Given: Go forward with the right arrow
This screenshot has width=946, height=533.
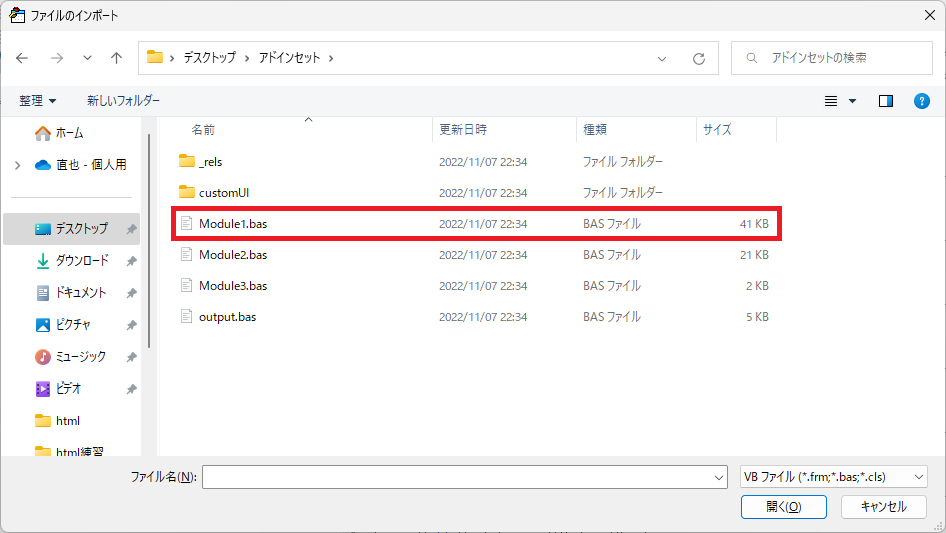Looking at the screenshot, I should (x=57, y=58).
